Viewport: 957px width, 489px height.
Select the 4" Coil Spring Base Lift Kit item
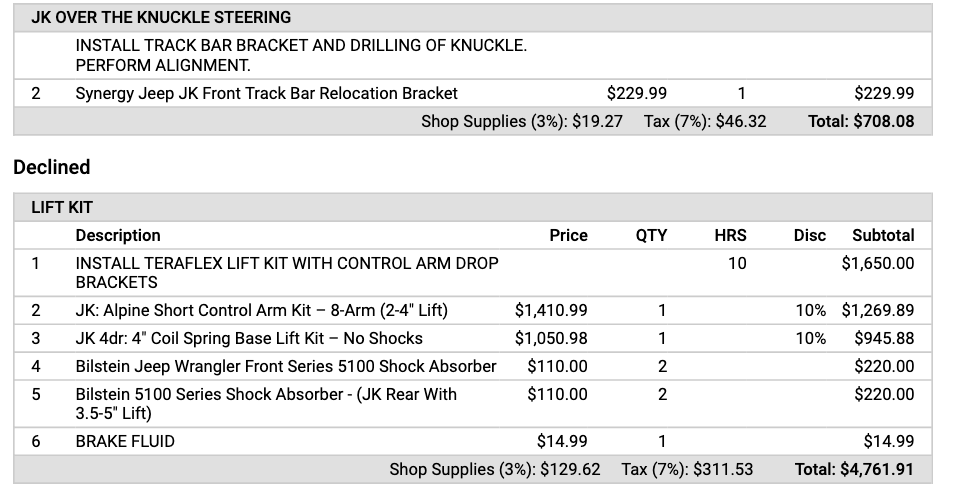point(249,338)
